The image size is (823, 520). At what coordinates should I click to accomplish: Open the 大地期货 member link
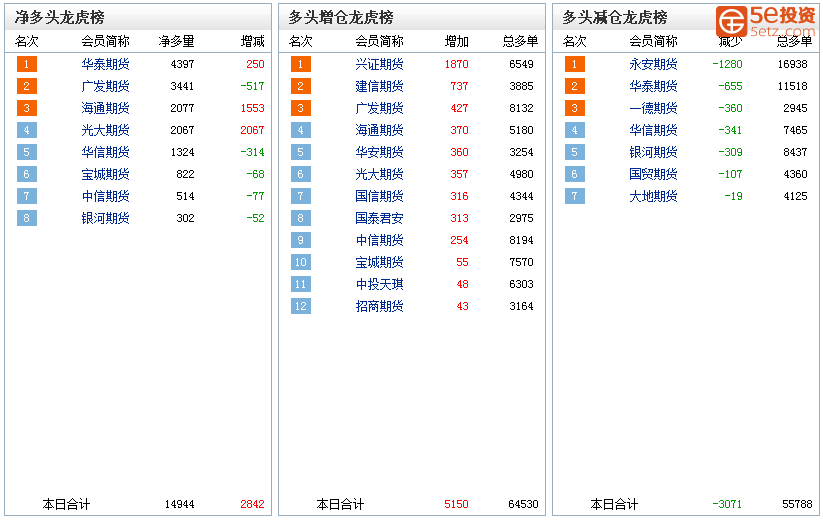[653, 196]
